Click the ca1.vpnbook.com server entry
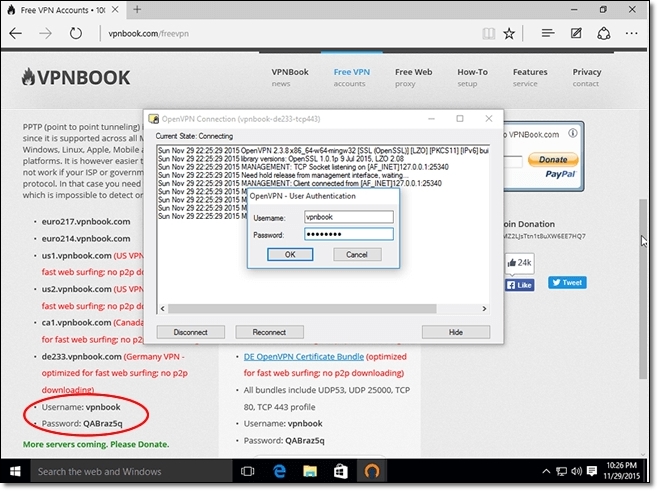658x491 pixels. (76, 322)
